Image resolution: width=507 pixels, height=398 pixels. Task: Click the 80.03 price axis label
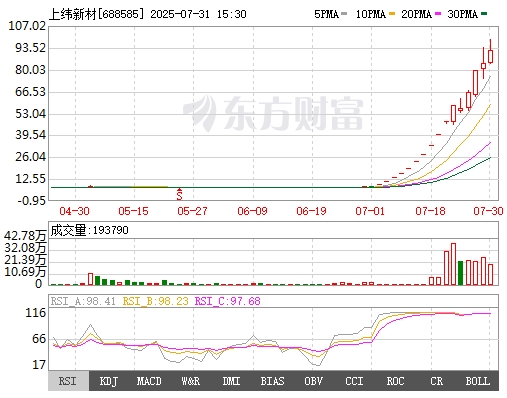click(x=30, y=70)
